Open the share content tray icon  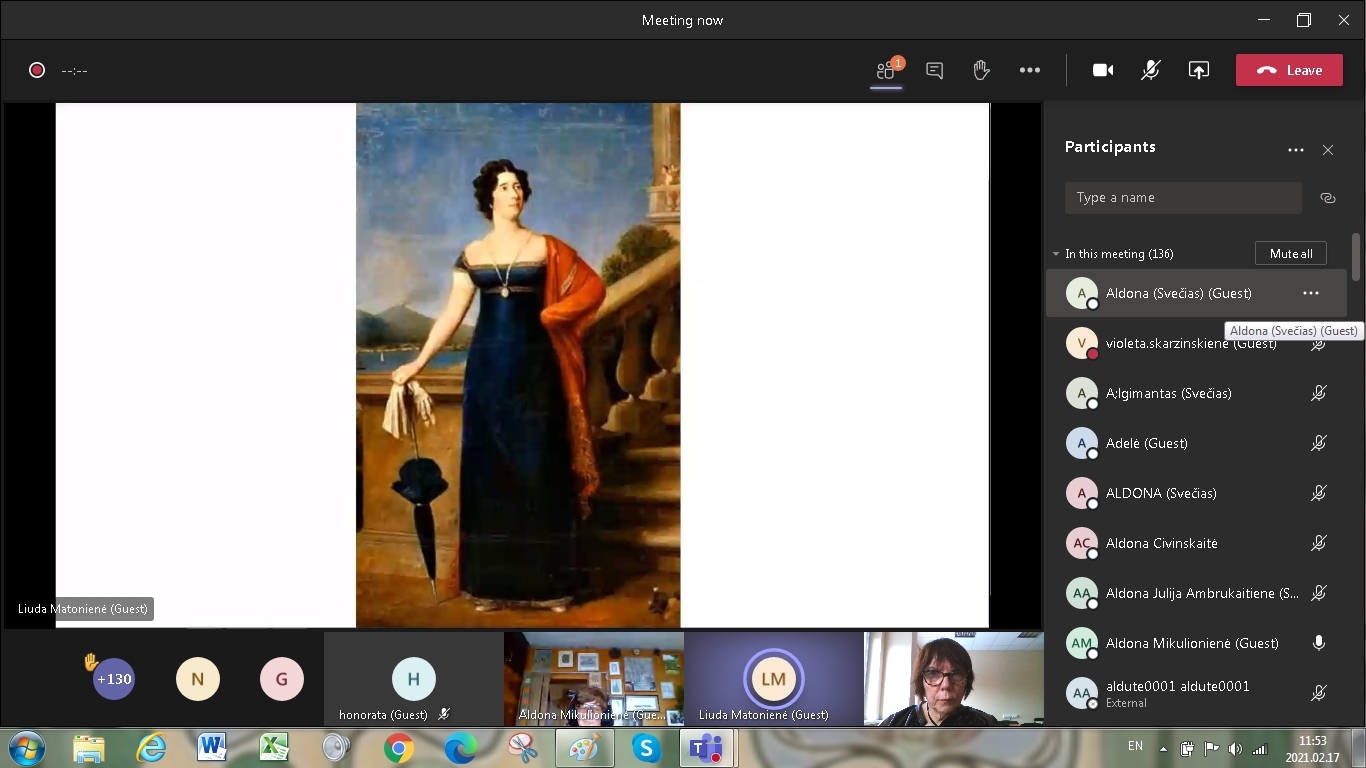pyautogui.click(x=1198, y=70)
